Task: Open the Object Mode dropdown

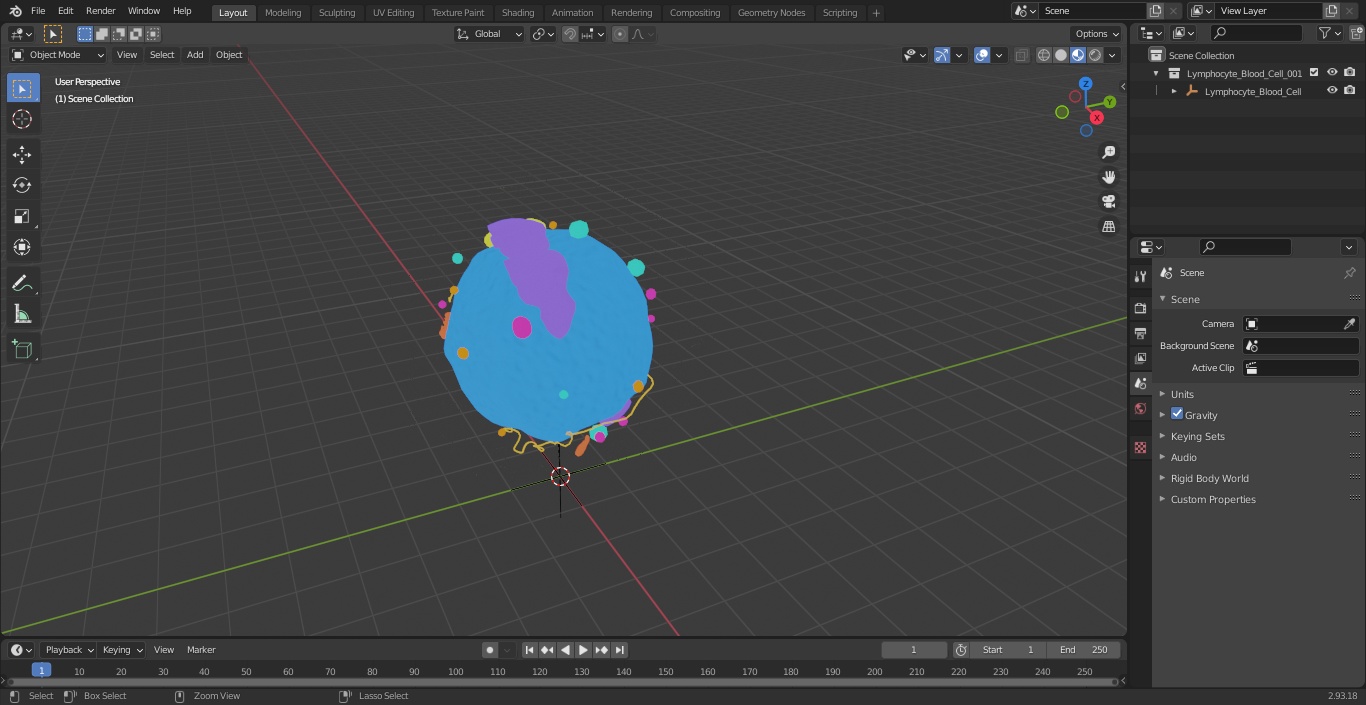Action: 58,55
